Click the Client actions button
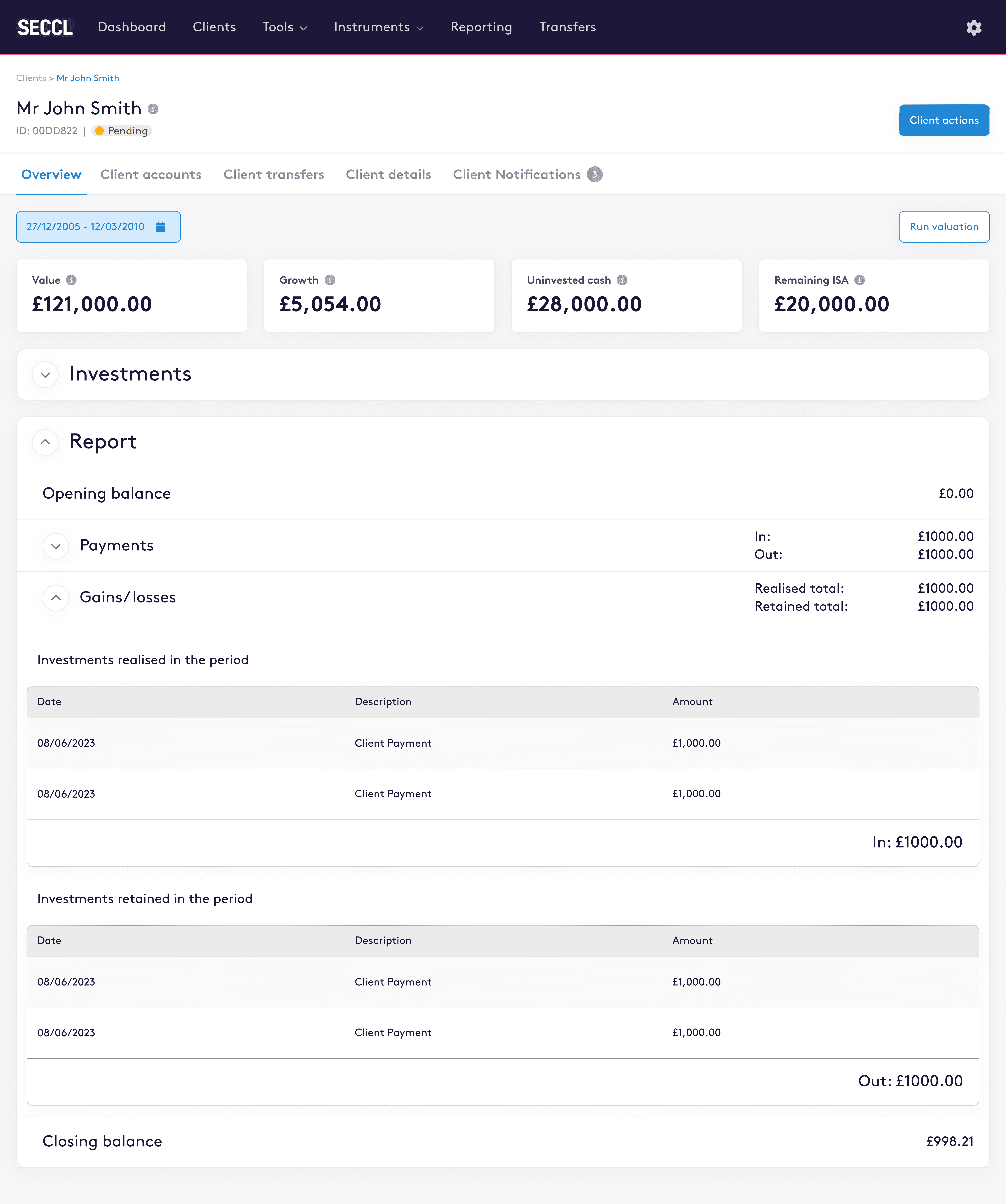This screenshot has height=1204, width=1006. pyautogui.click(x=943, y=120)
